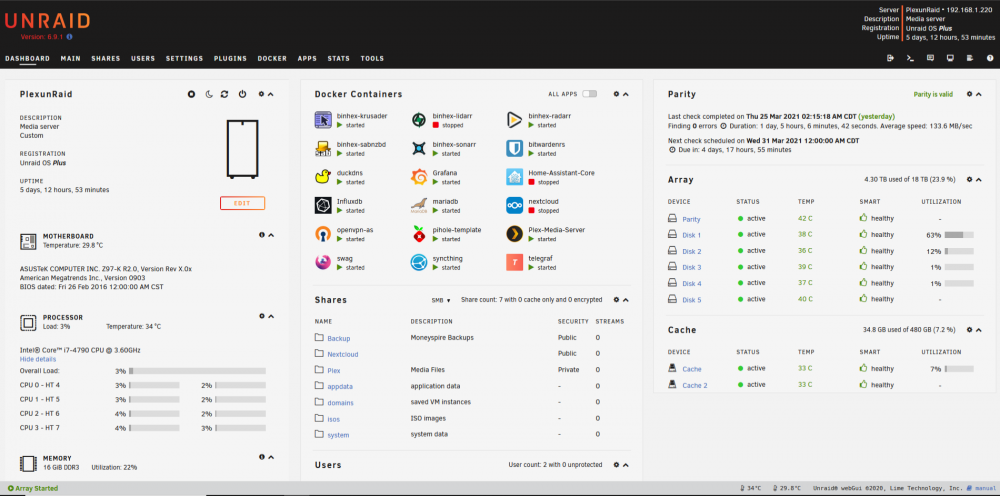Screen dimensions: 1000x496
Task: Collapse the Motherboard section
Action: tap(271, 235)
